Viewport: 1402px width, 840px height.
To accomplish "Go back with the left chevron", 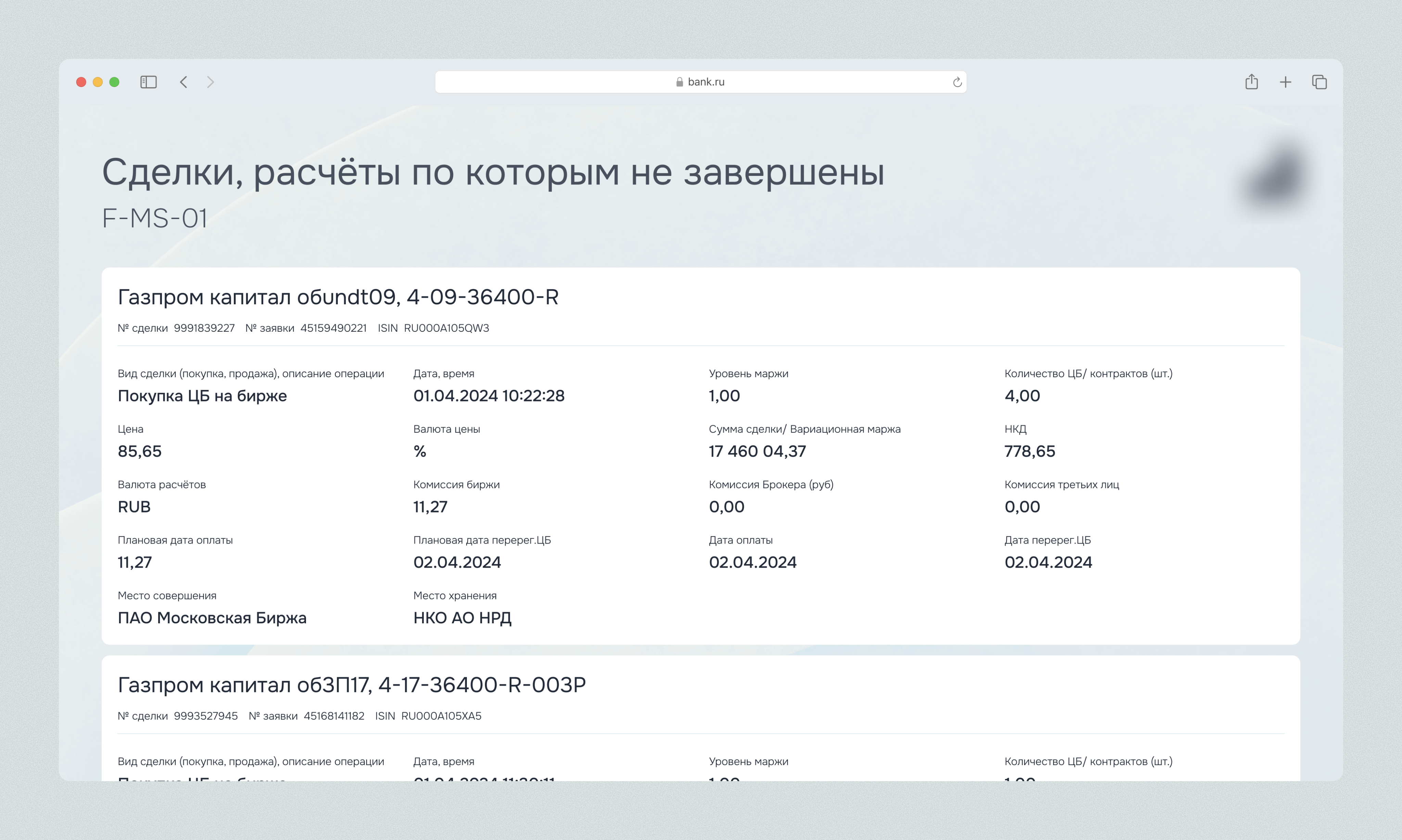I will pos(183,82).
